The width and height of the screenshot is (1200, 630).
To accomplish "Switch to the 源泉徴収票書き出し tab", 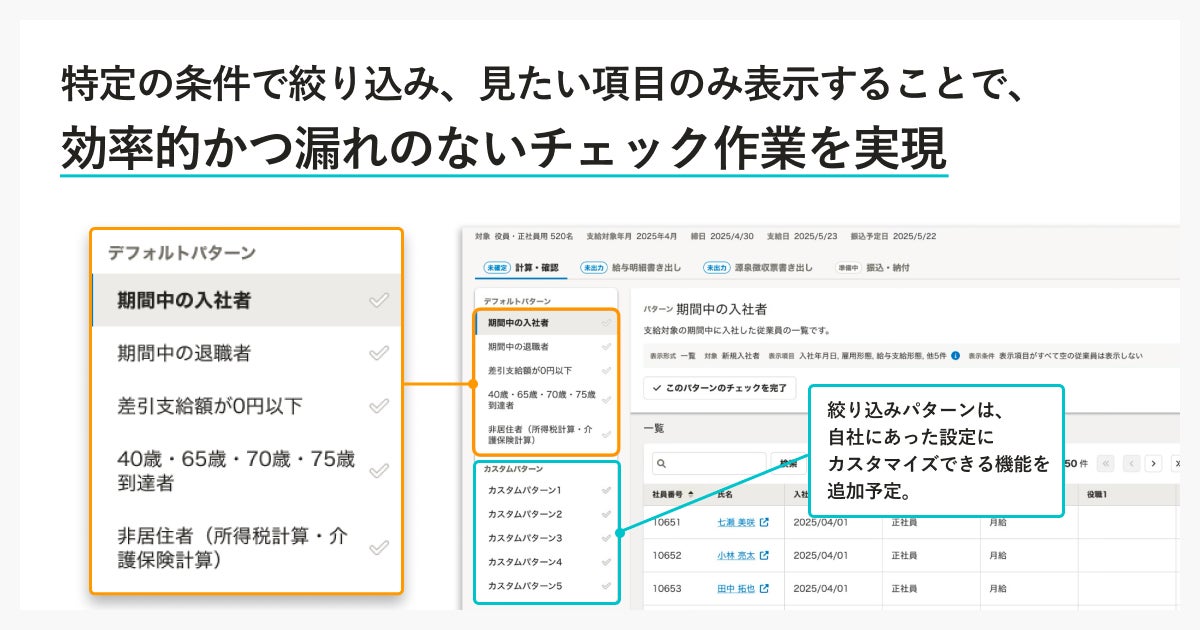I will pyautogui.click(x=756, y=268).
